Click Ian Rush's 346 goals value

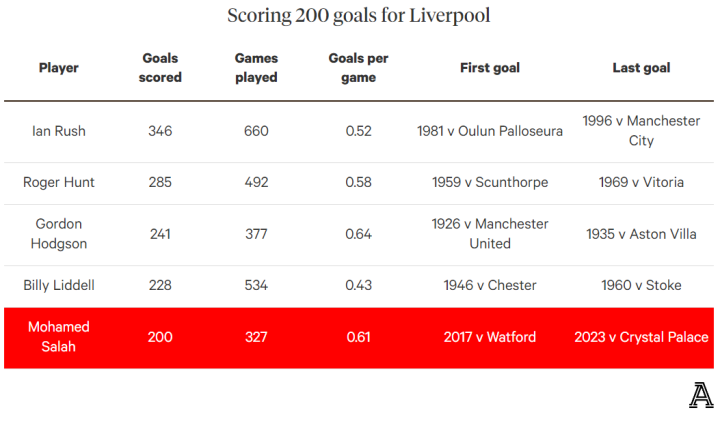click(160, 131)
